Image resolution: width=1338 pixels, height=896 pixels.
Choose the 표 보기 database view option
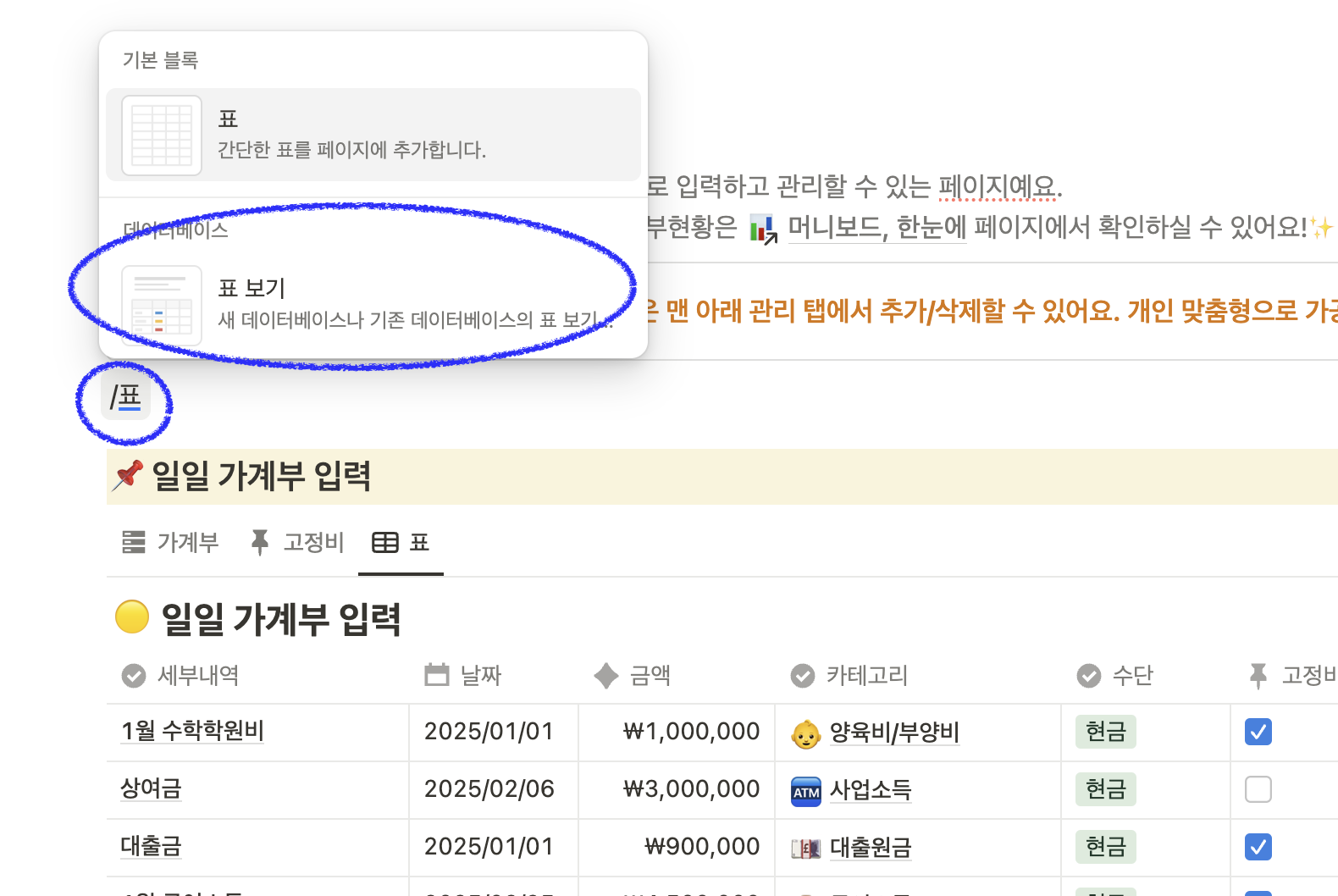coord(373,305)
